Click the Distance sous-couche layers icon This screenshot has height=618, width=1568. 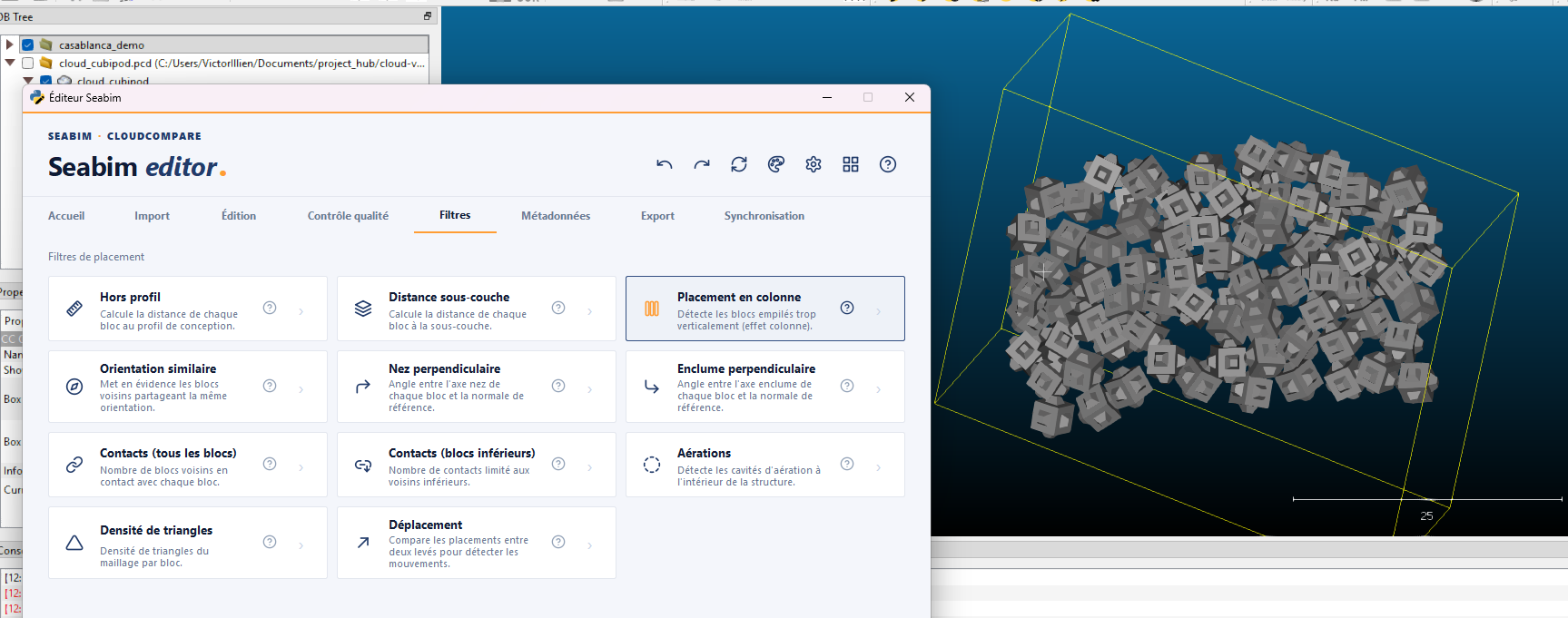[x=363, y=309]
